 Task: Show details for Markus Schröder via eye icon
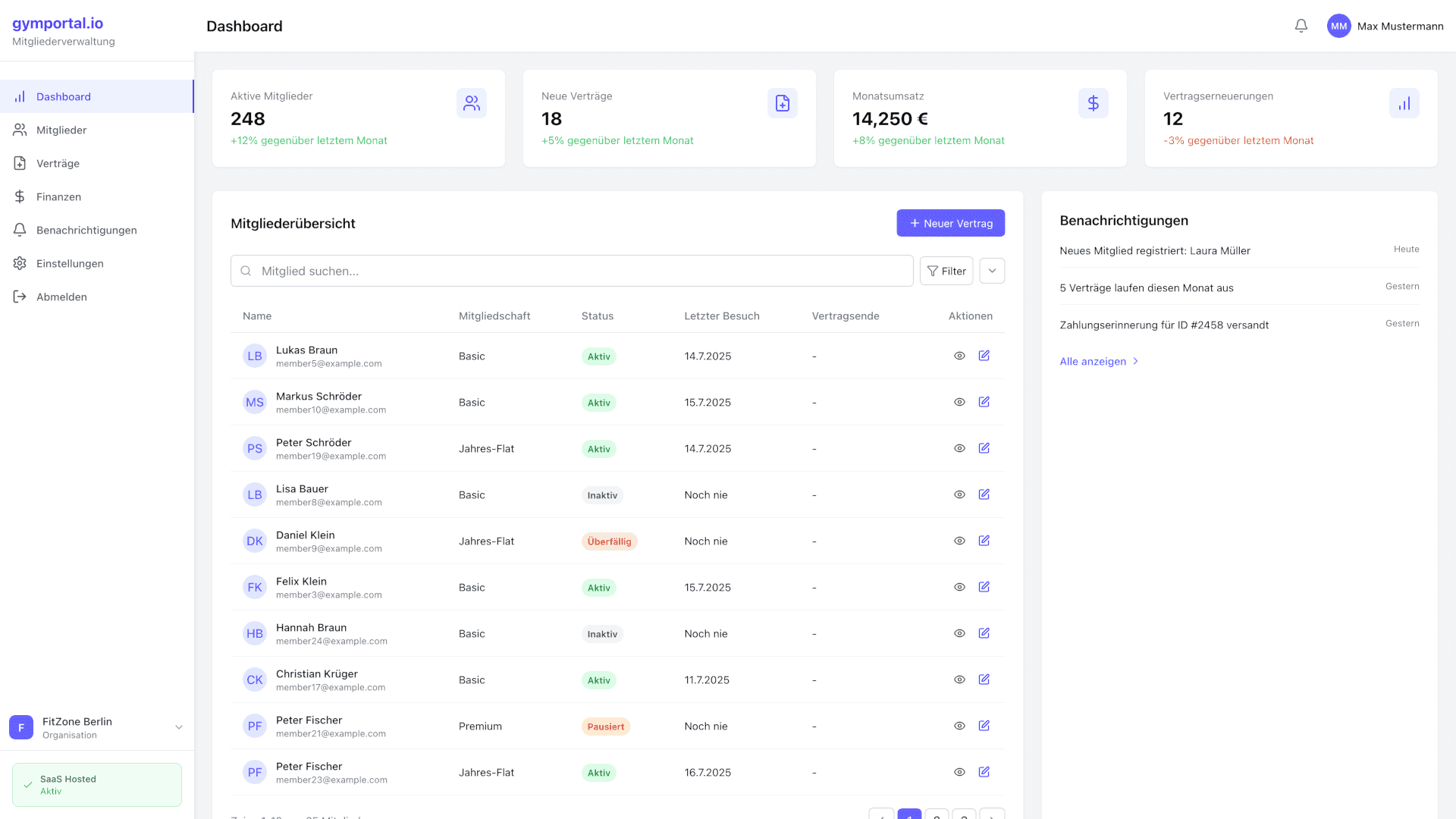pos(959,402)
